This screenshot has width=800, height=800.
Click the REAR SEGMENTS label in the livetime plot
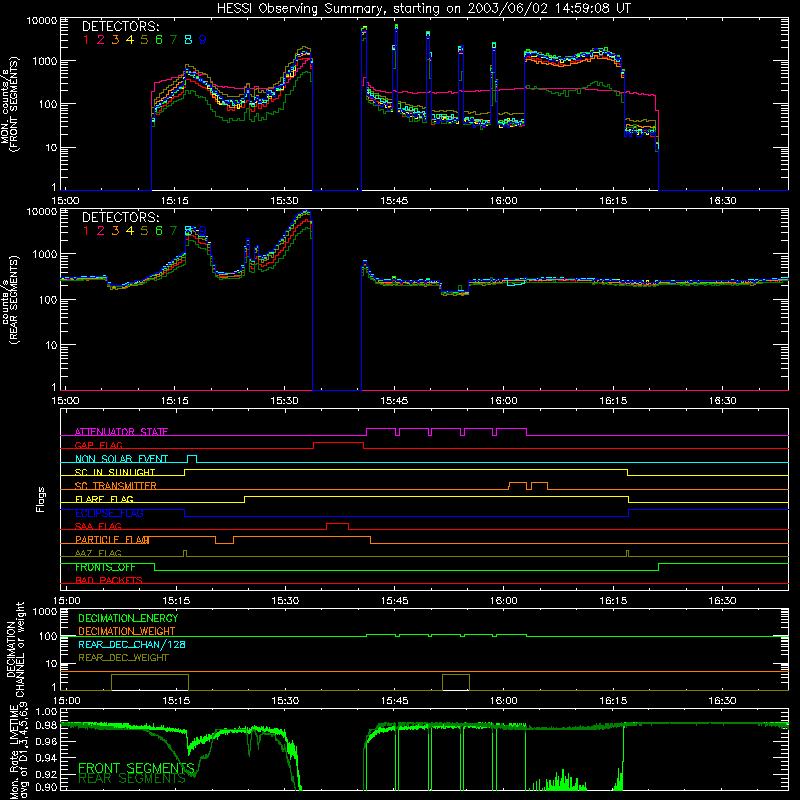(x=132, y=779)
